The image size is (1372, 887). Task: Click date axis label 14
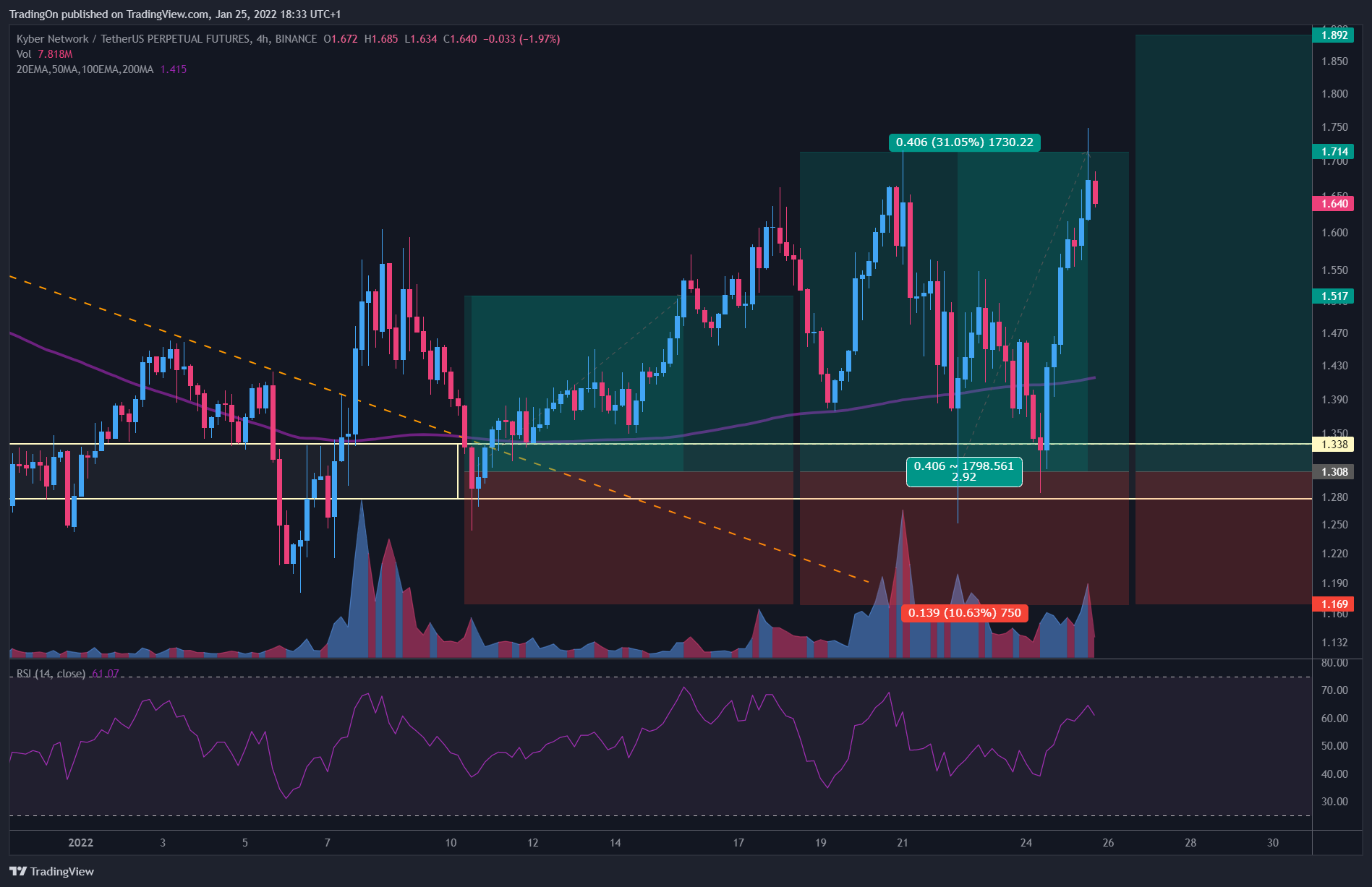tap(615, 843)
